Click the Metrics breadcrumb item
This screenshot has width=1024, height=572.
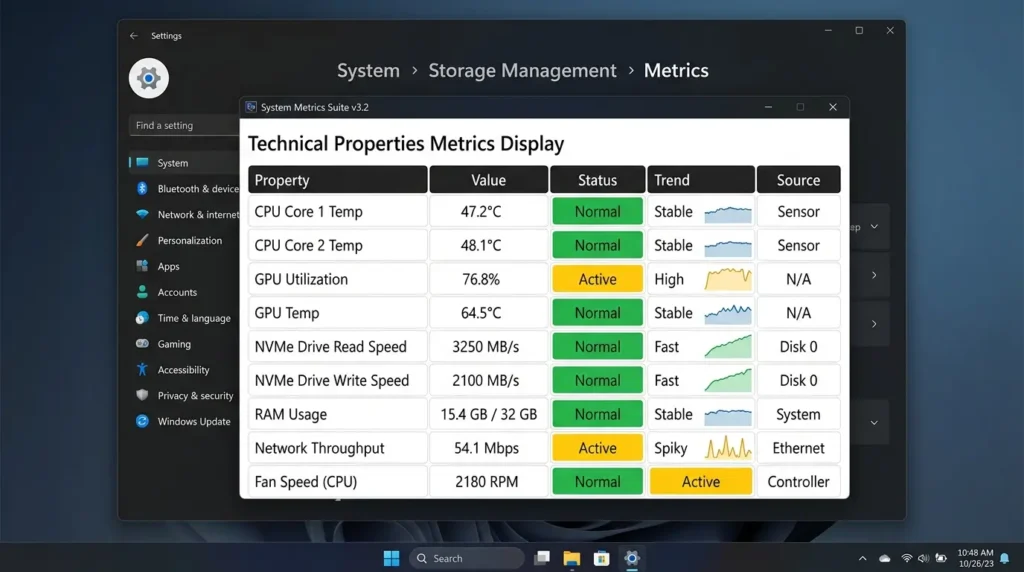tap(676, 71)
